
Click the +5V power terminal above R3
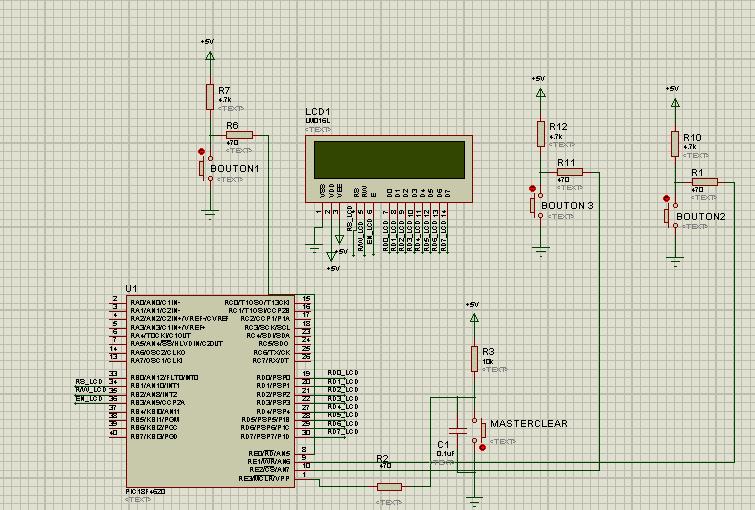pos(474,318)
